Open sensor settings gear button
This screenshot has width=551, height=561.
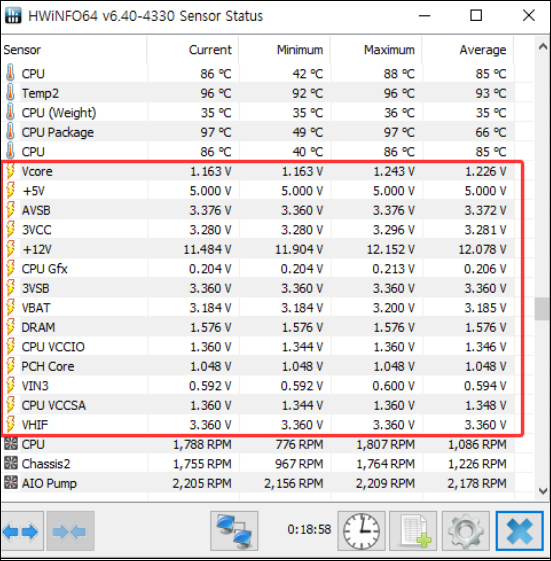point(465,531)
